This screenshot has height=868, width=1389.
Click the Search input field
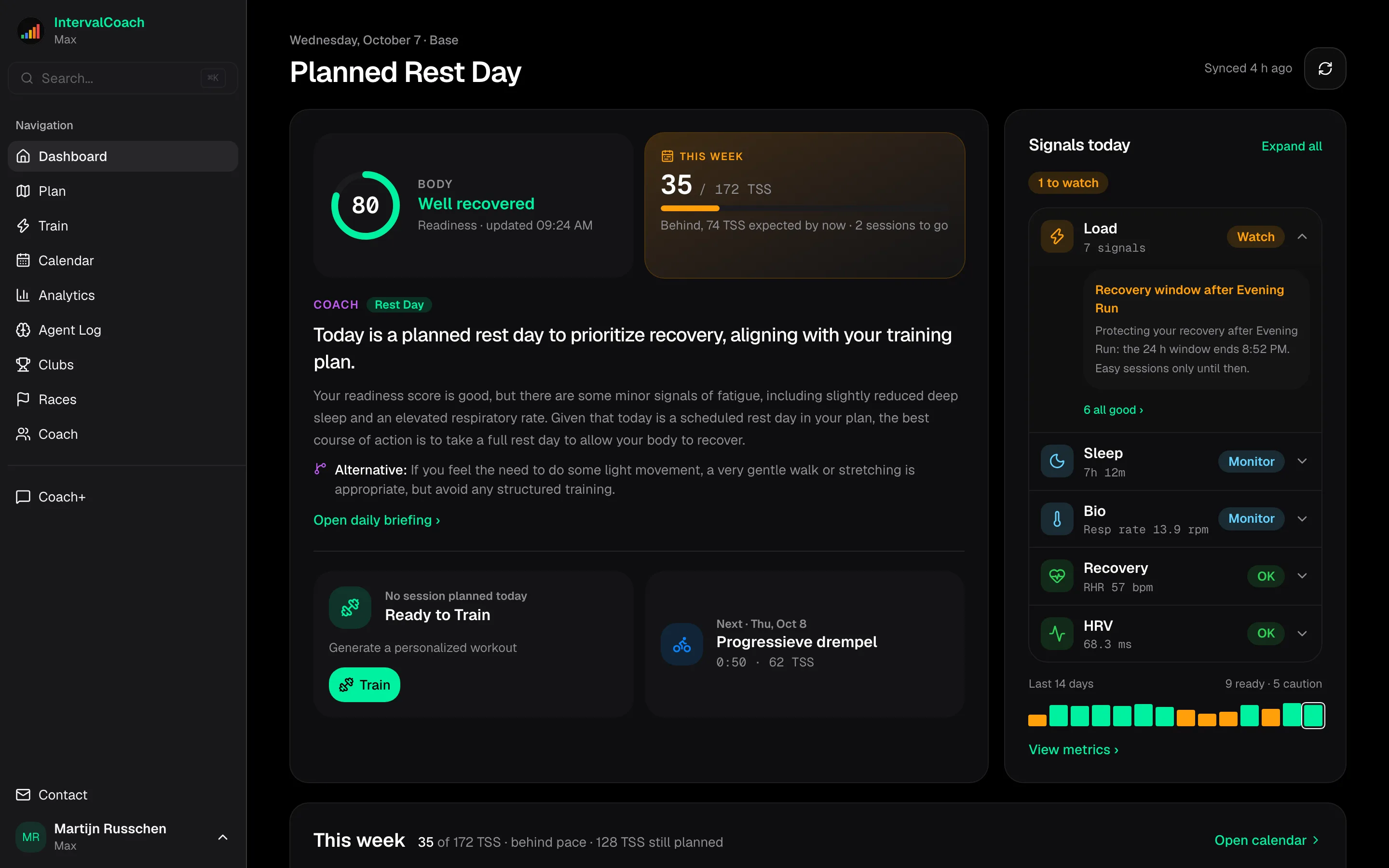click(123, 78)
